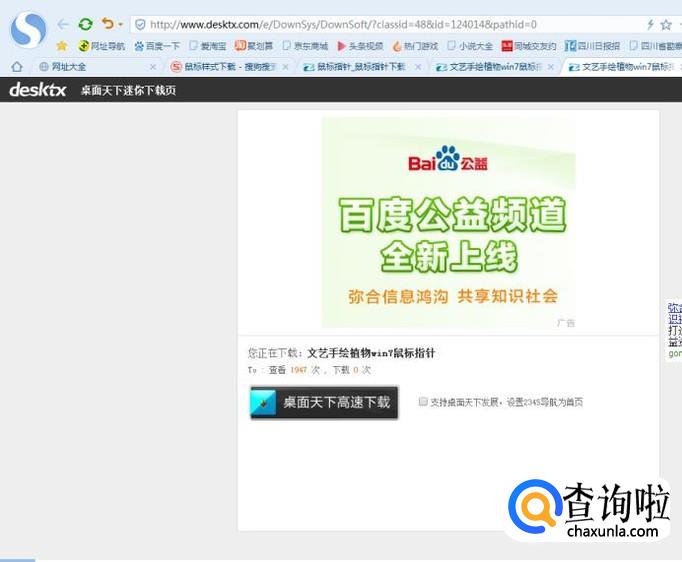Open the 热门游戏 bookmark
This screenshot has width=682, height=562.
tap(415, 46)
